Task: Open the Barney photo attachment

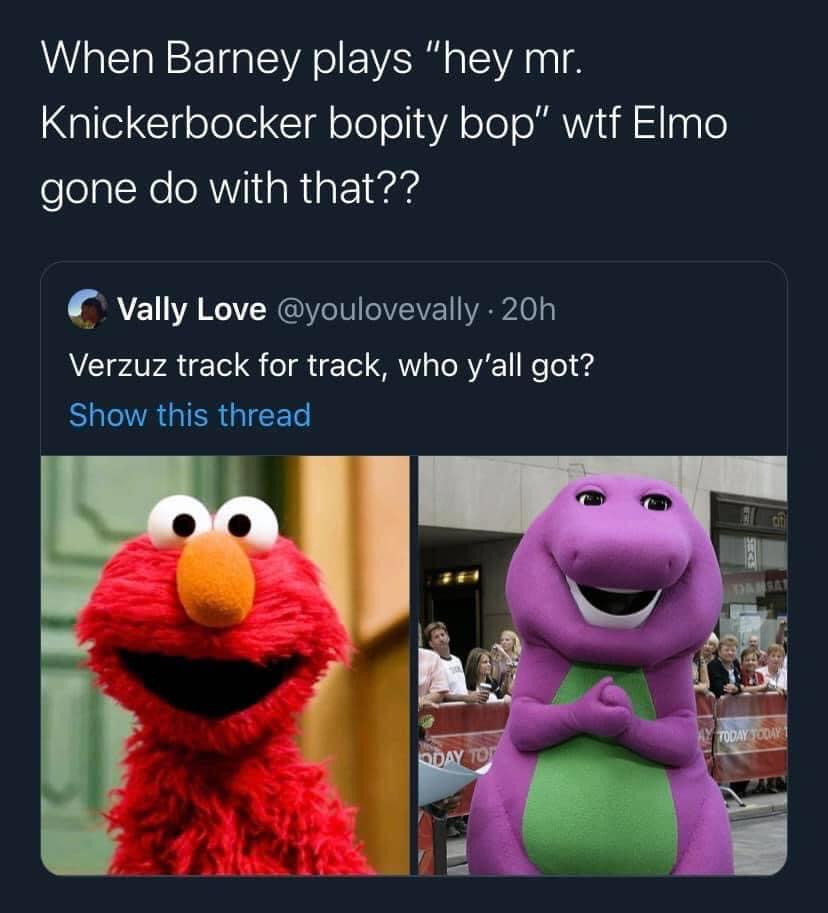Action: [x=603, y=665]
